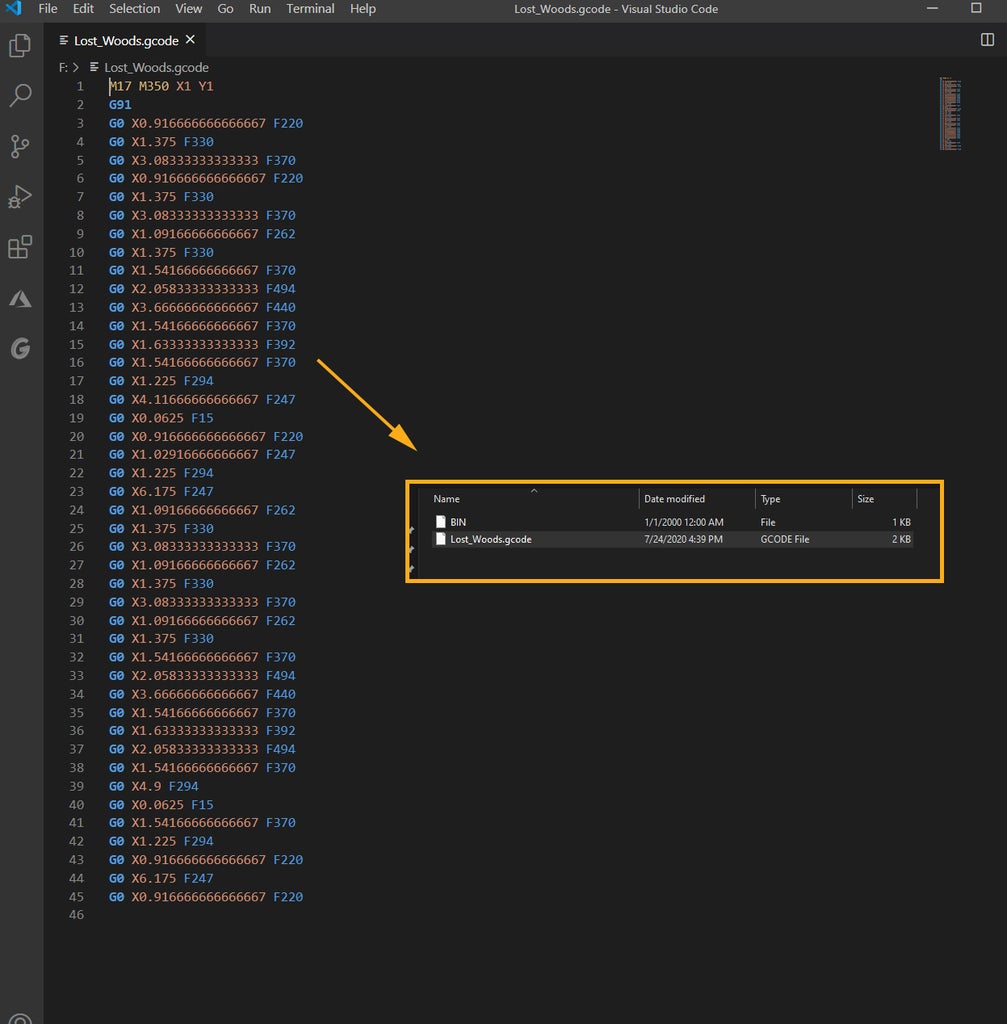1007x1024 pixels.
Task: Expand the breadcrumb chevron after F:
Action: (x=76, y=67)
